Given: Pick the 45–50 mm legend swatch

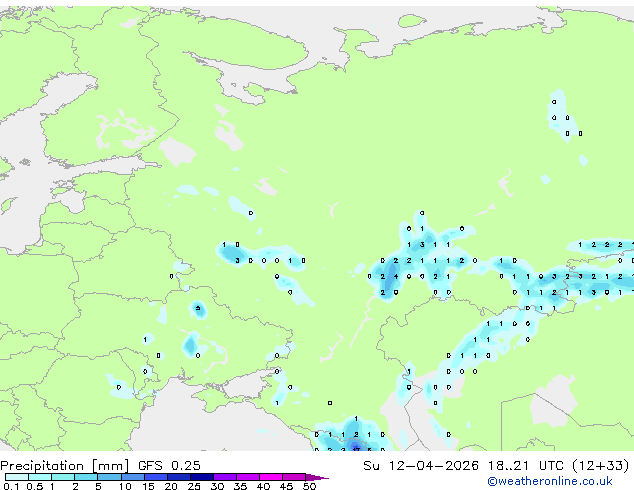Looking at the screenshot, I should [x=294, y=477].
